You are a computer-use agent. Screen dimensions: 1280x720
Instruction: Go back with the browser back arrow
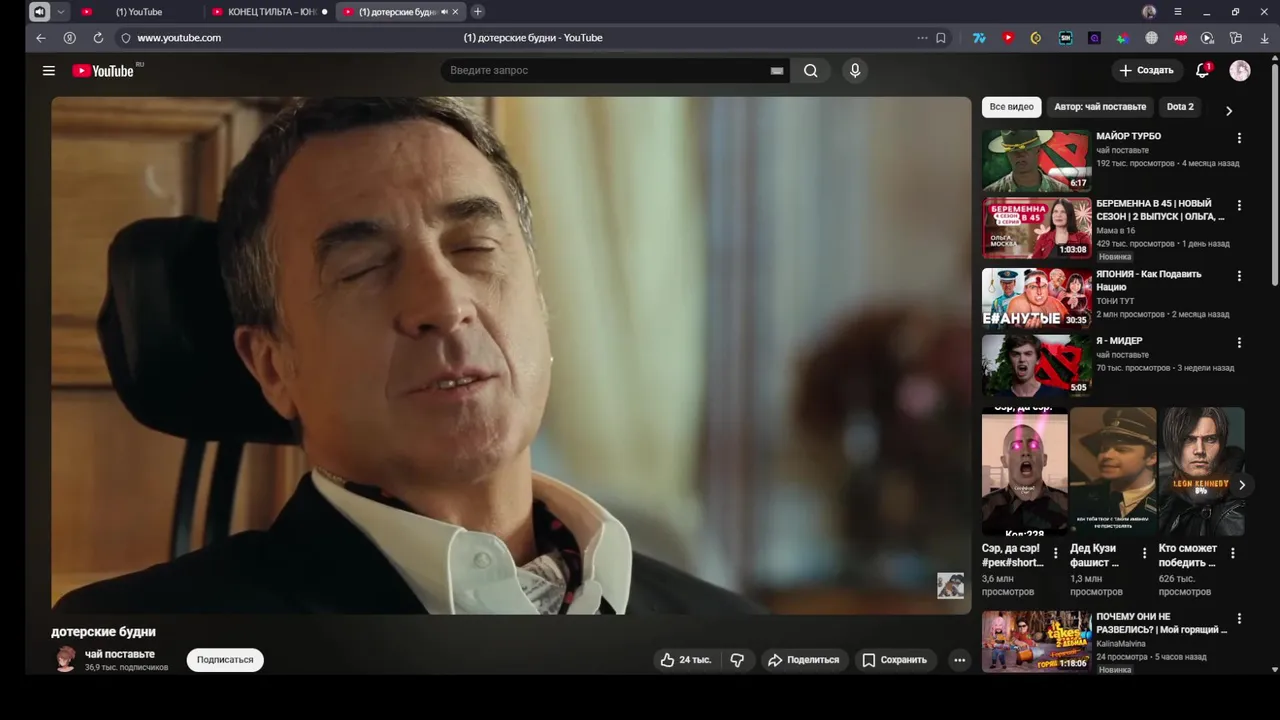(41, 38)
